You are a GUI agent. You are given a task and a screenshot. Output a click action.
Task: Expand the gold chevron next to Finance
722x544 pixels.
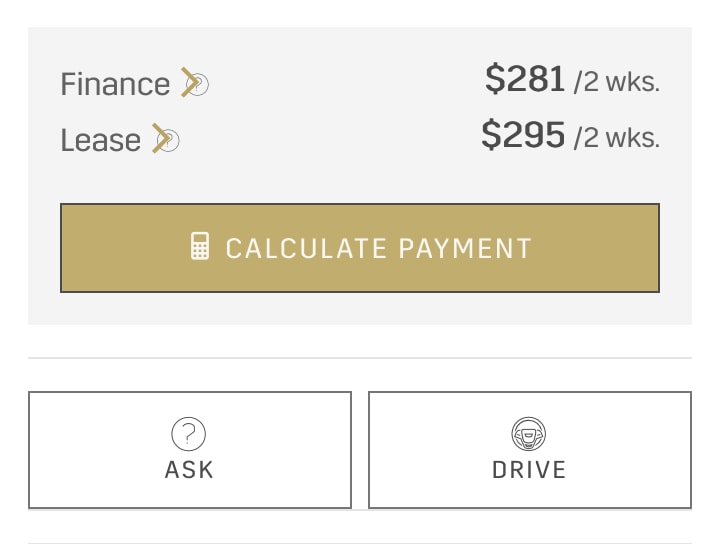(188, 82)
